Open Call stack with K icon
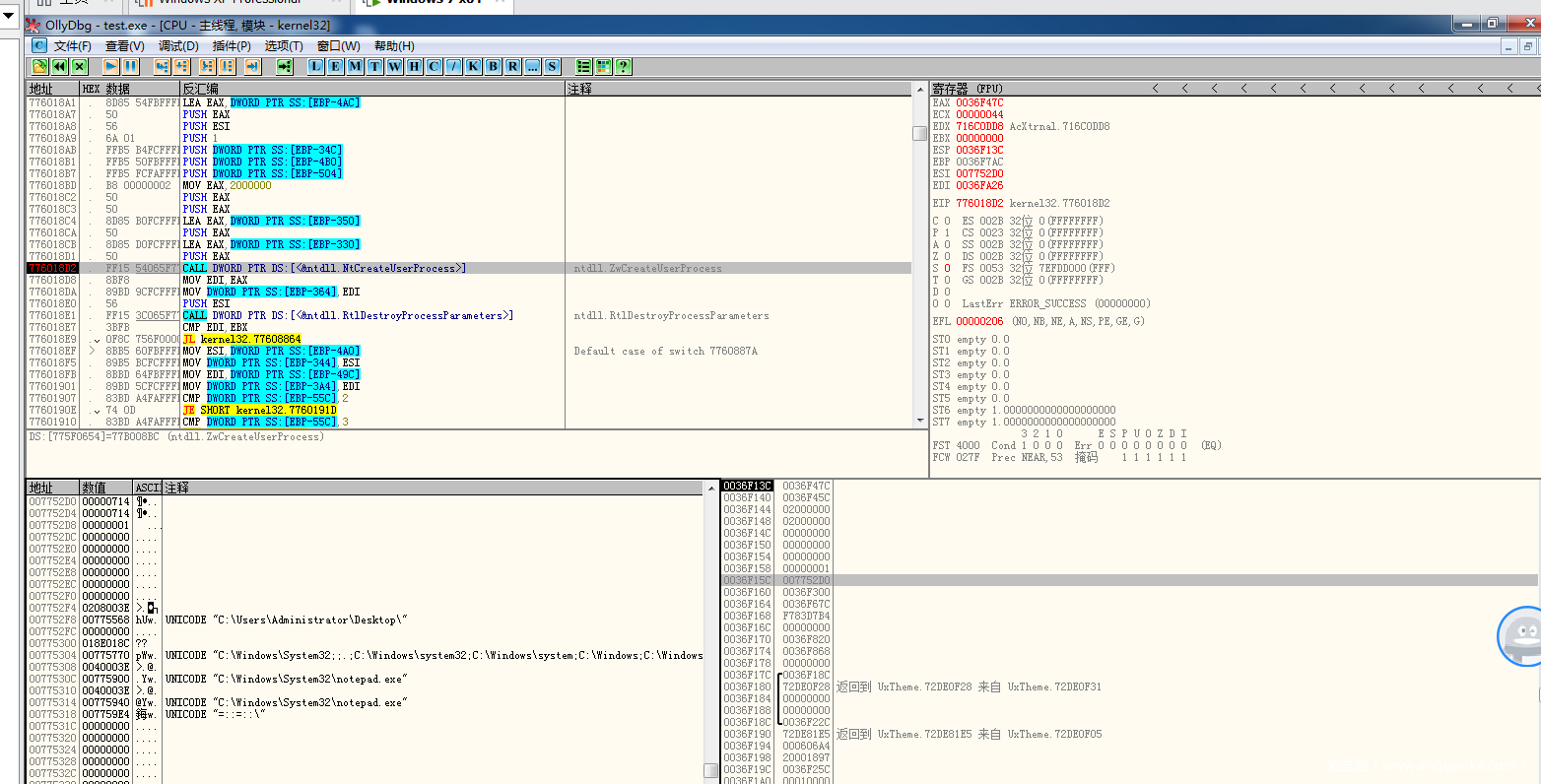This screenshot has width=1541, height=784. (x=473, y=66)
